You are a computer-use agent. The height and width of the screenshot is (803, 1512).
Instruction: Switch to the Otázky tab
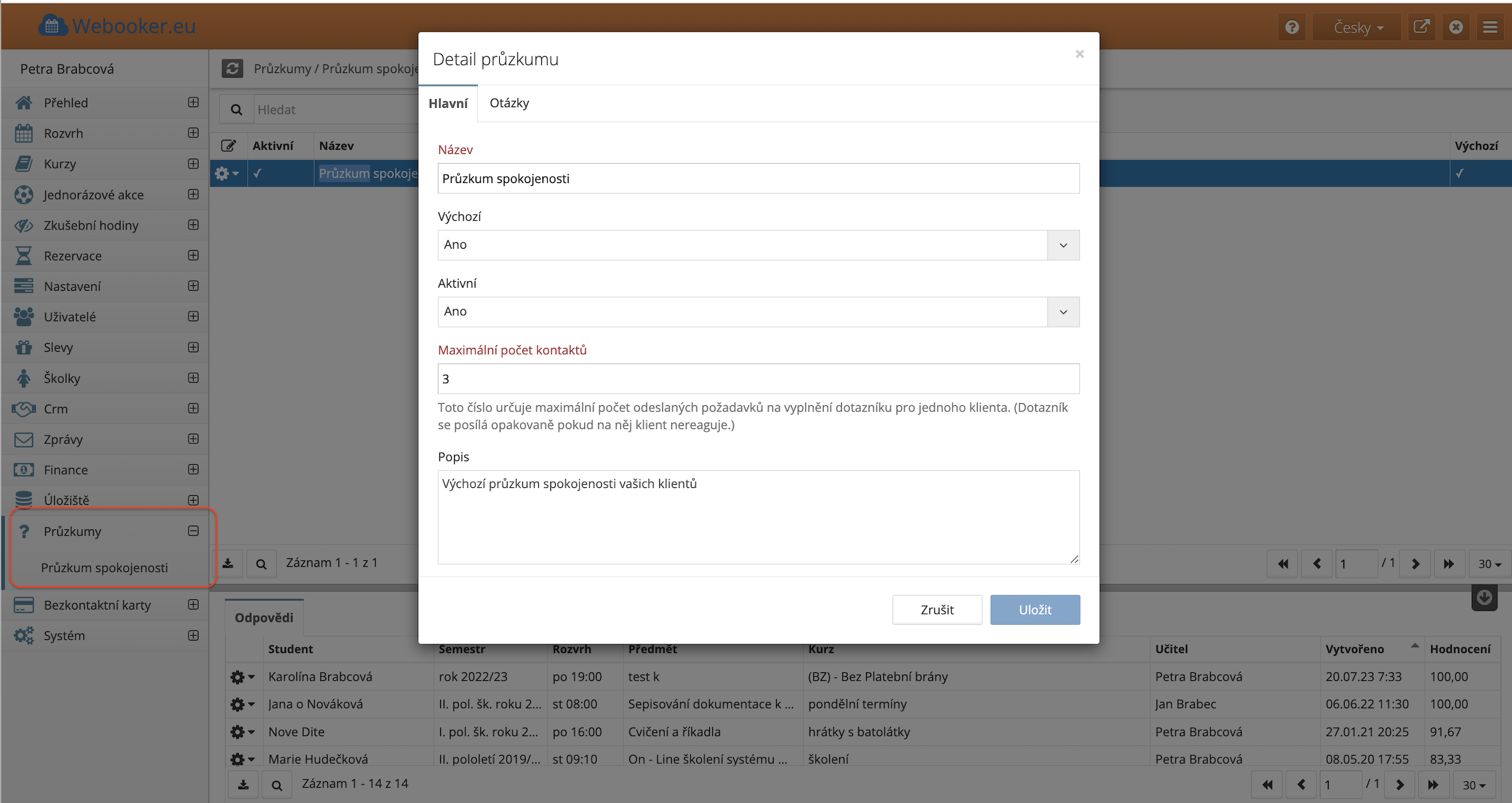509,103
